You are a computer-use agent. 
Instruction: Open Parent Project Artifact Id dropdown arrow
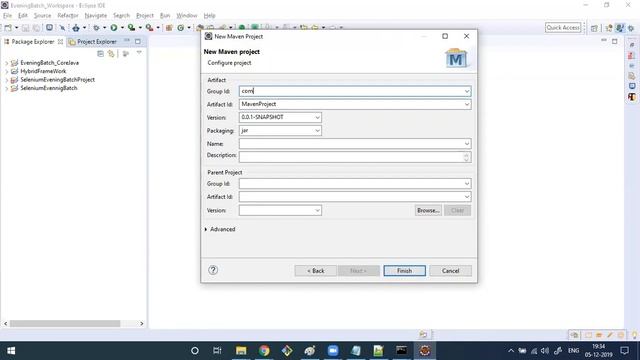coord(467,197)
